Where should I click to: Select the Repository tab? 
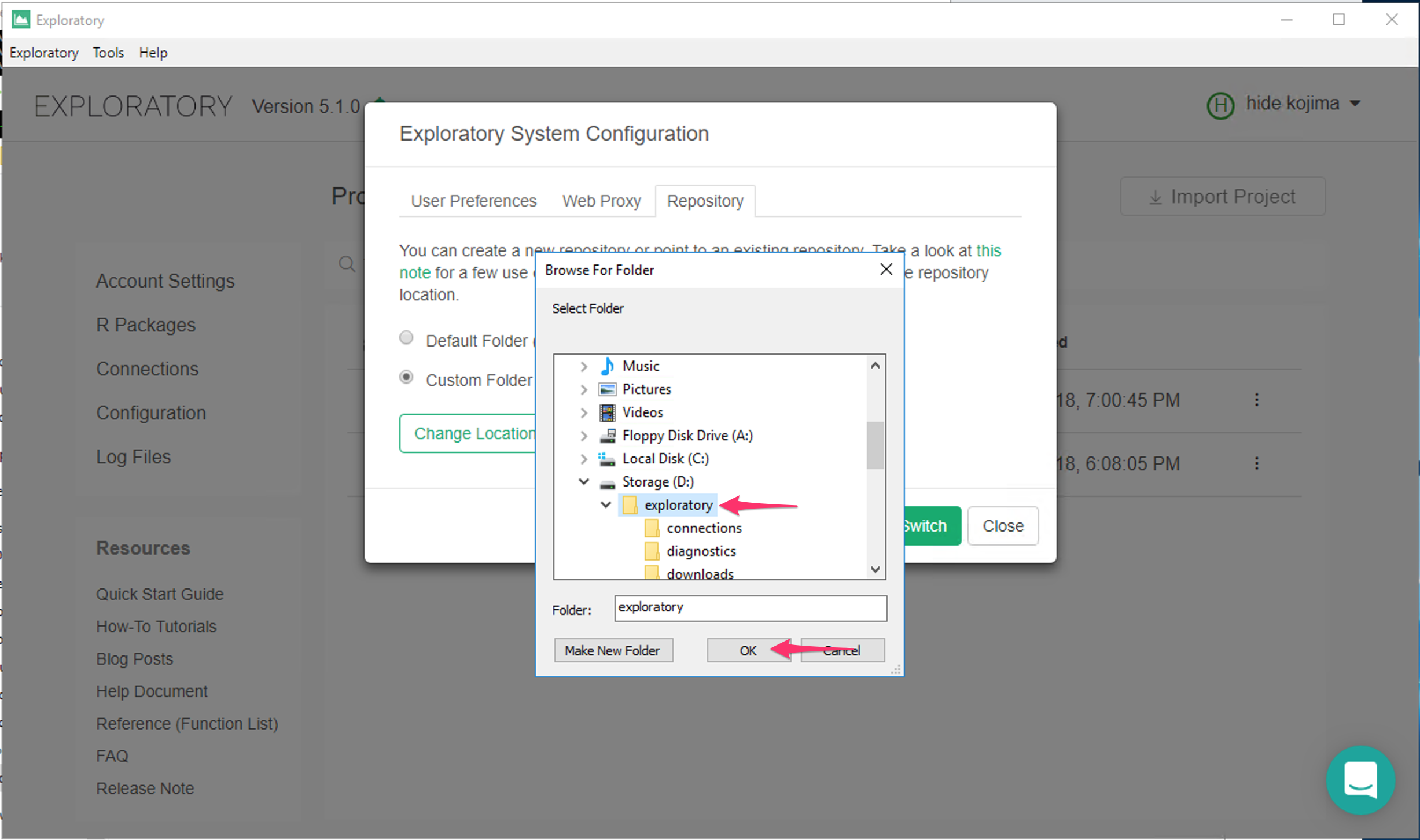(x=705, y=201)
